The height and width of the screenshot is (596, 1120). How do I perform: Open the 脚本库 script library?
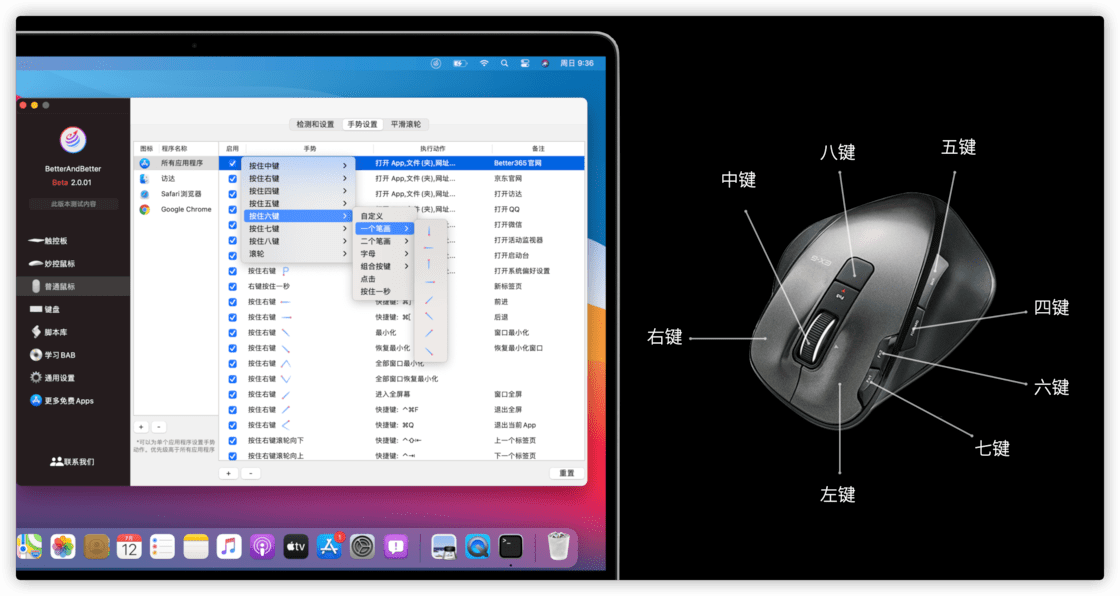(49, 332)
